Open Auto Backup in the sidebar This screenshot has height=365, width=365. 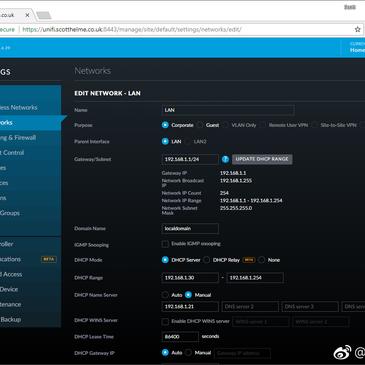[x=30, y=319]
